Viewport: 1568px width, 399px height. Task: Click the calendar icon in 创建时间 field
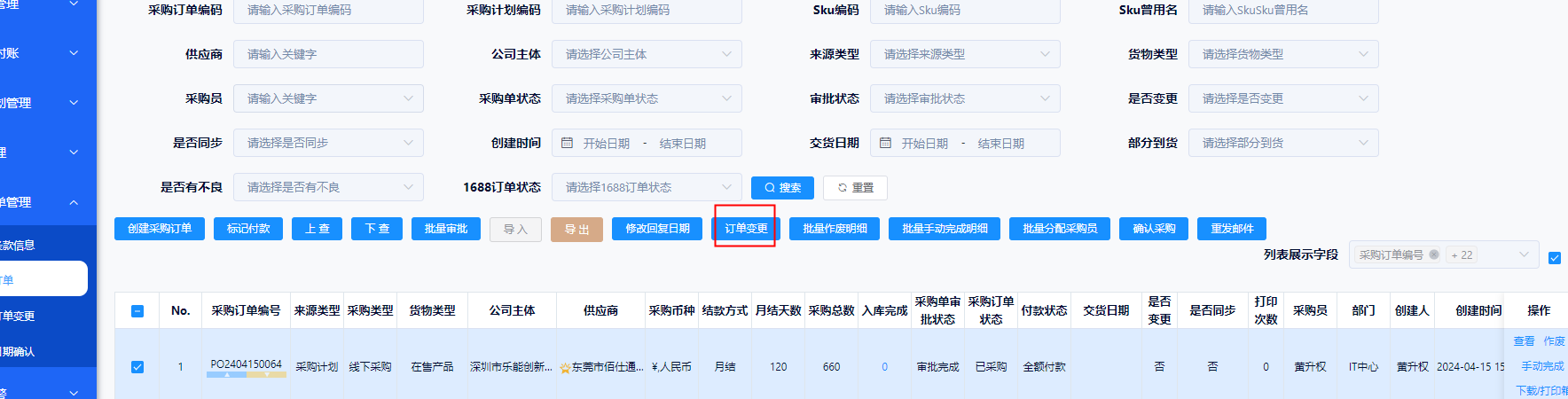pos(568,143)
